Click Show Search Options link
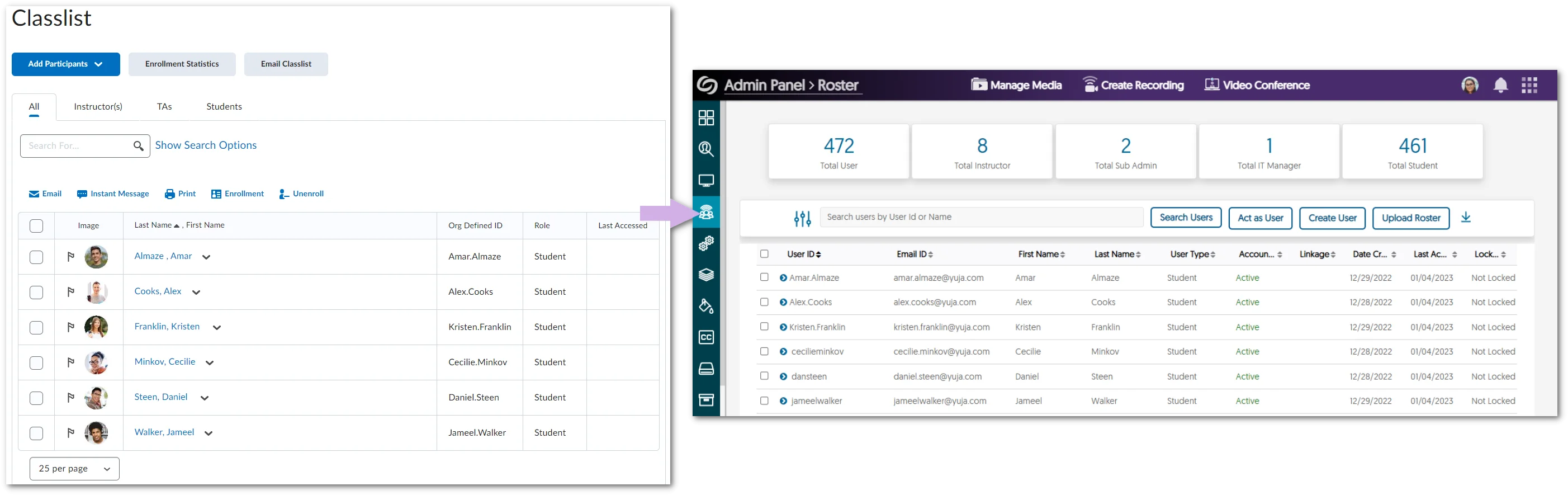 206,145
